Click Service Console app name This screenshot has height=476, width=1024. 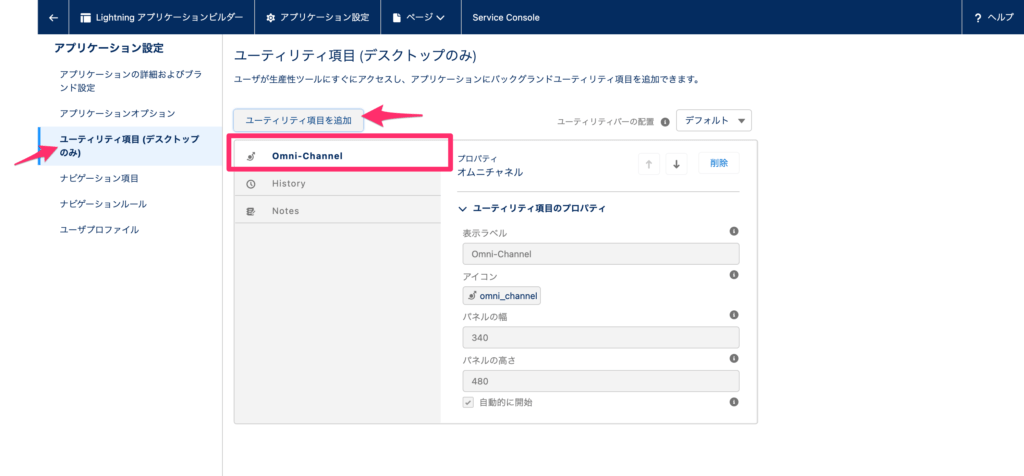click(505, 18)
